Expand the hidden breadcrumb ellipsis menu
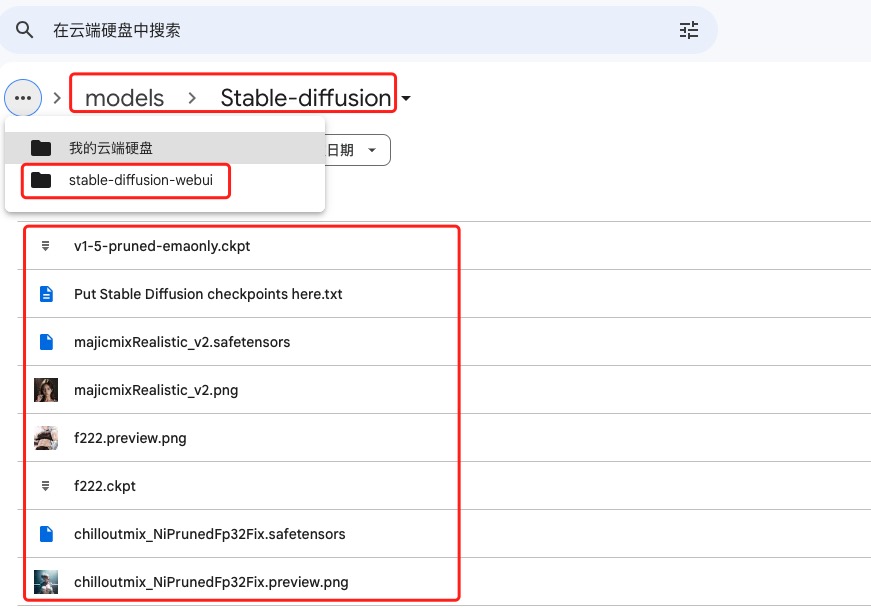Image resolution: width=871 pixels, height=611 pixels. click(x=23, y=98)
